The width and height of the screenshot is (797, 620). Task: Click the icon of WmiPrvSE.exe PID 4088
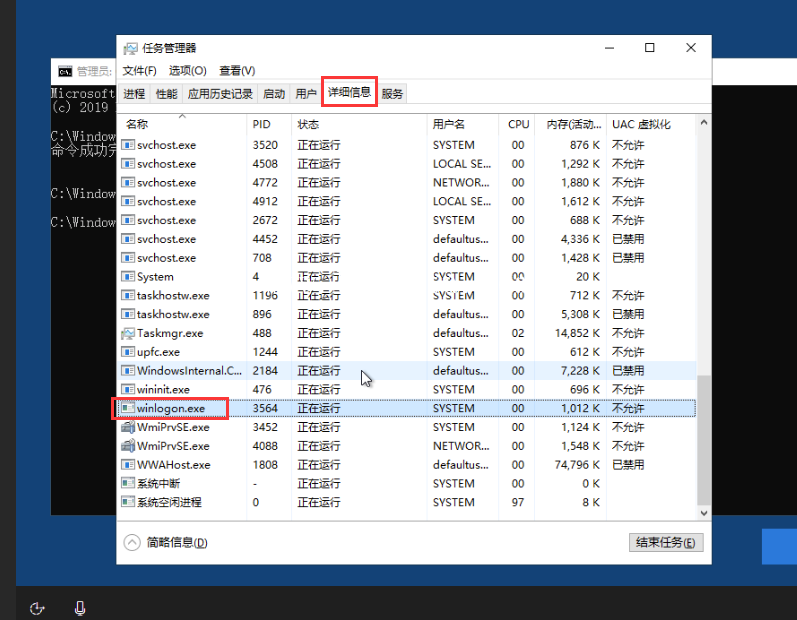coord(128,446)
